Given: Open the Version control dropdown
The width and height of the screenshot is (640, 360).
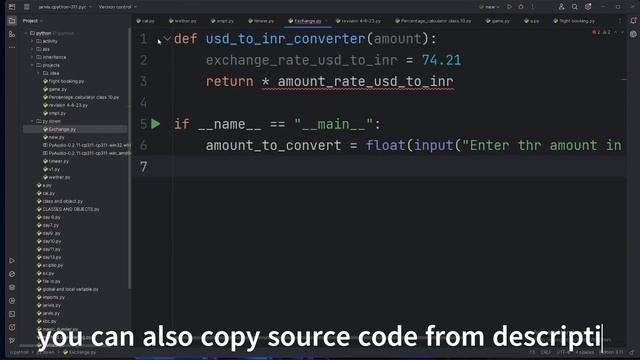Looking at the screenshot, I should coord(118,7).
